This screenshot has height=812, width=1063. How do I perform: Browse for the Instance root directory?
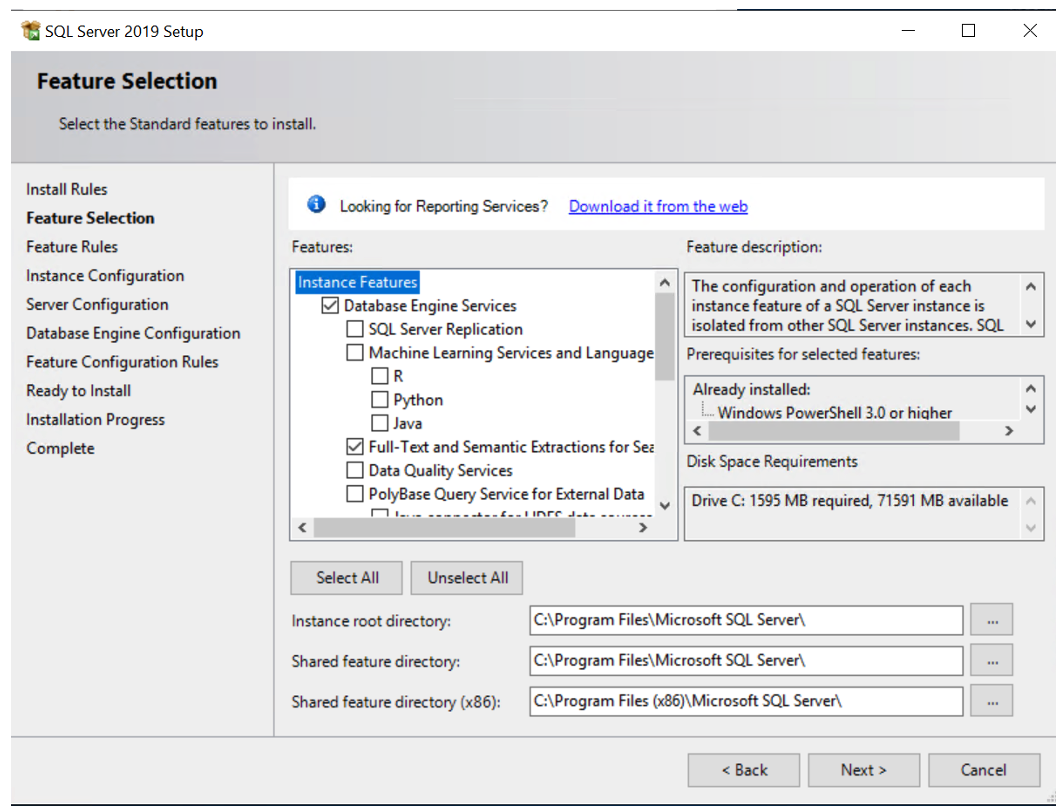point(992,620)
